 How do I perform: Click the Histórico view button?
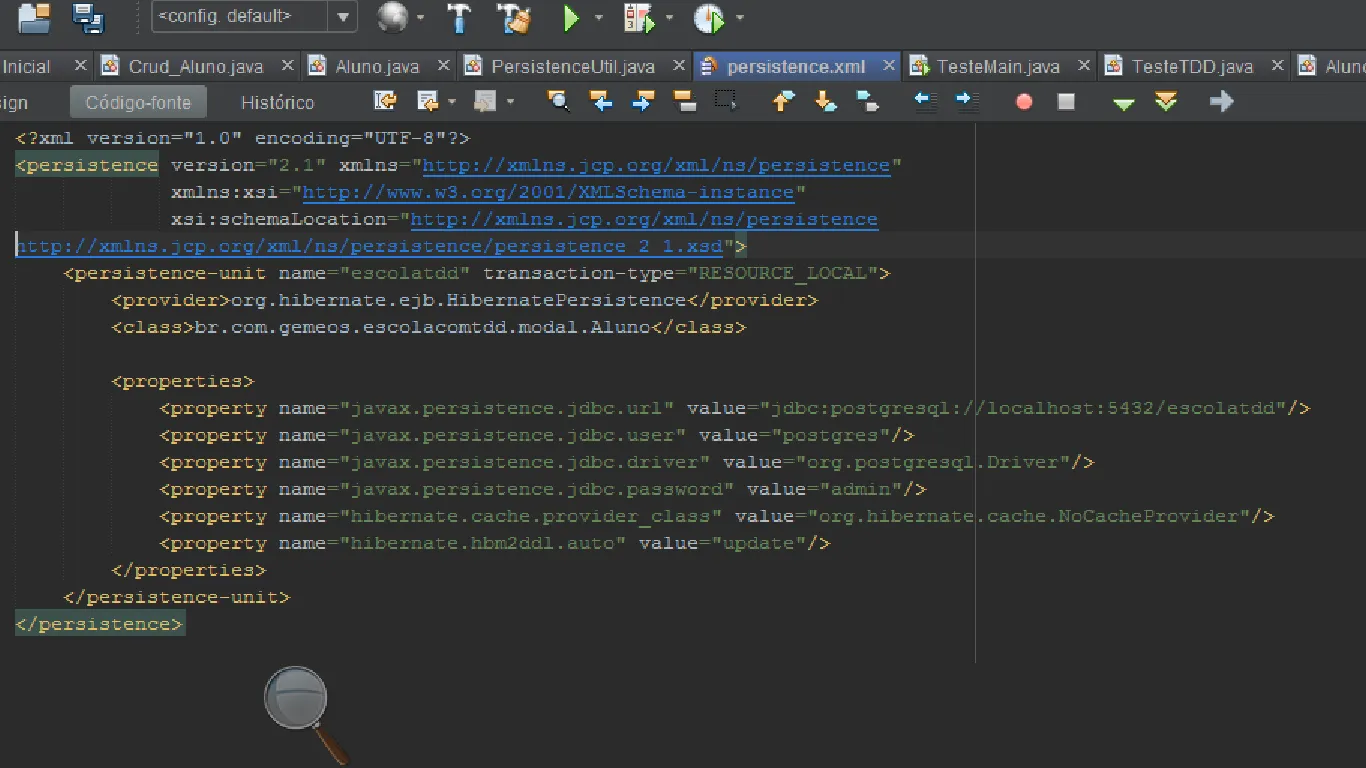[277, 102]
